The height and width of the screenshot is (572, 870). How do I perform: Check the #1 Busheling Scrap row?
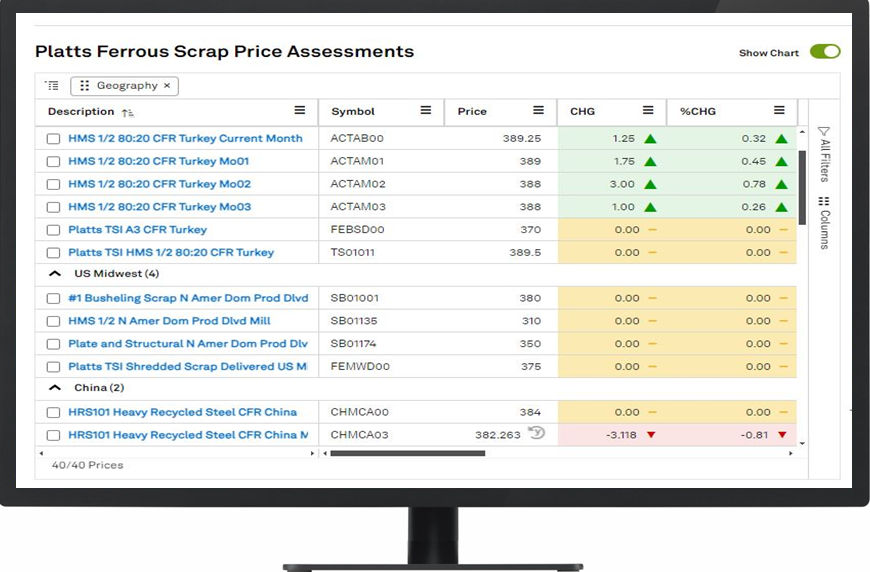point(53,298)
